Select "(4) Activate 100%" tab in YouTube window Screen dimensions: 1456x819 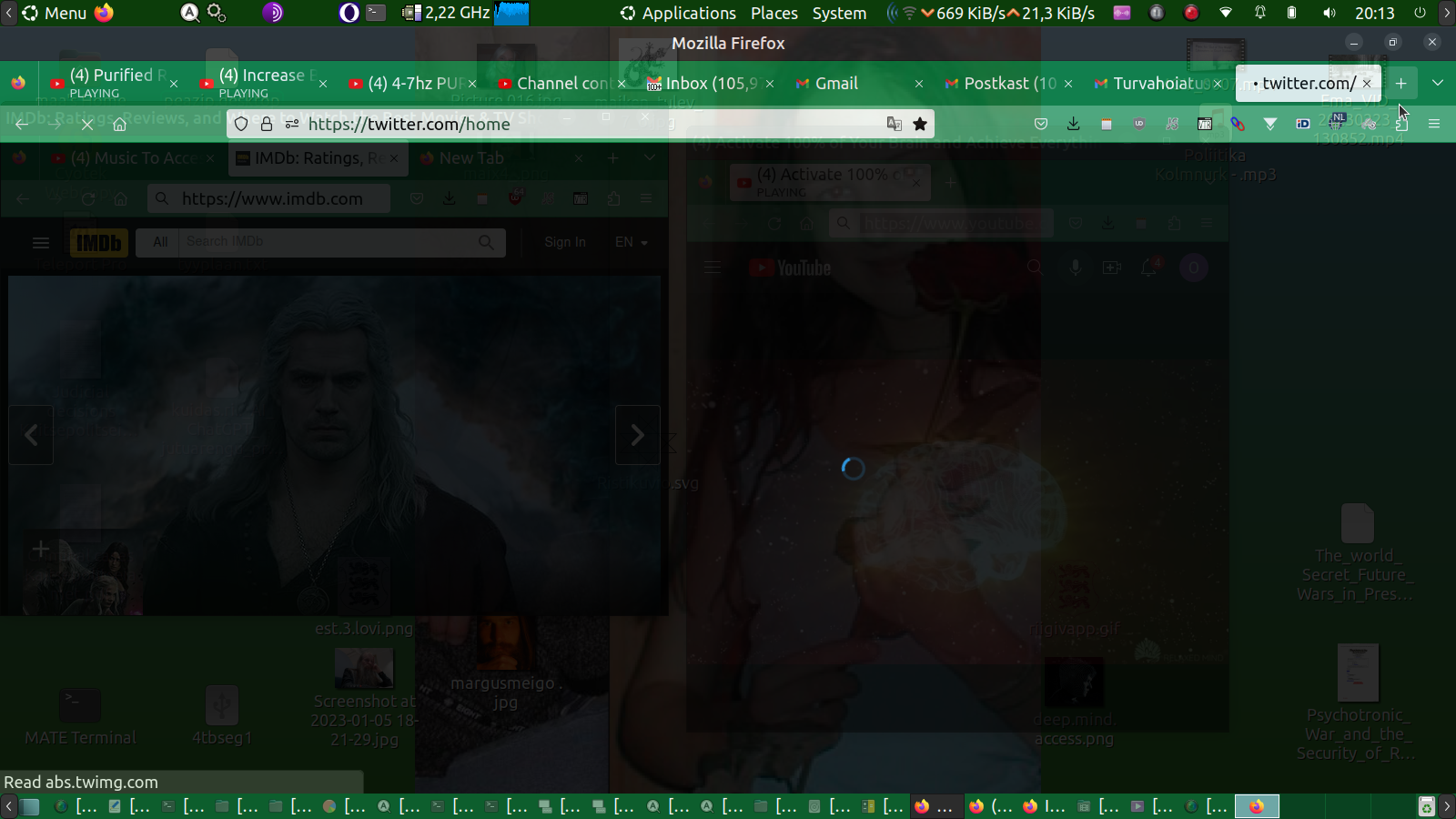click(829, 182)
